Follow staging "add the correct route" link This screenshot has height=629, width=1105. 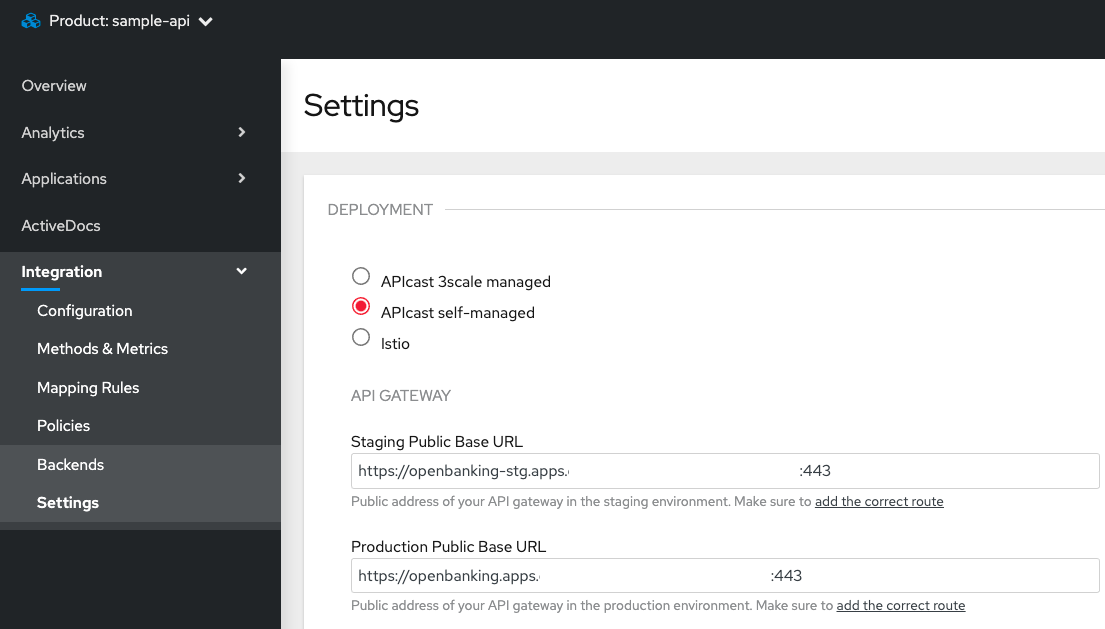pos(879,502)
